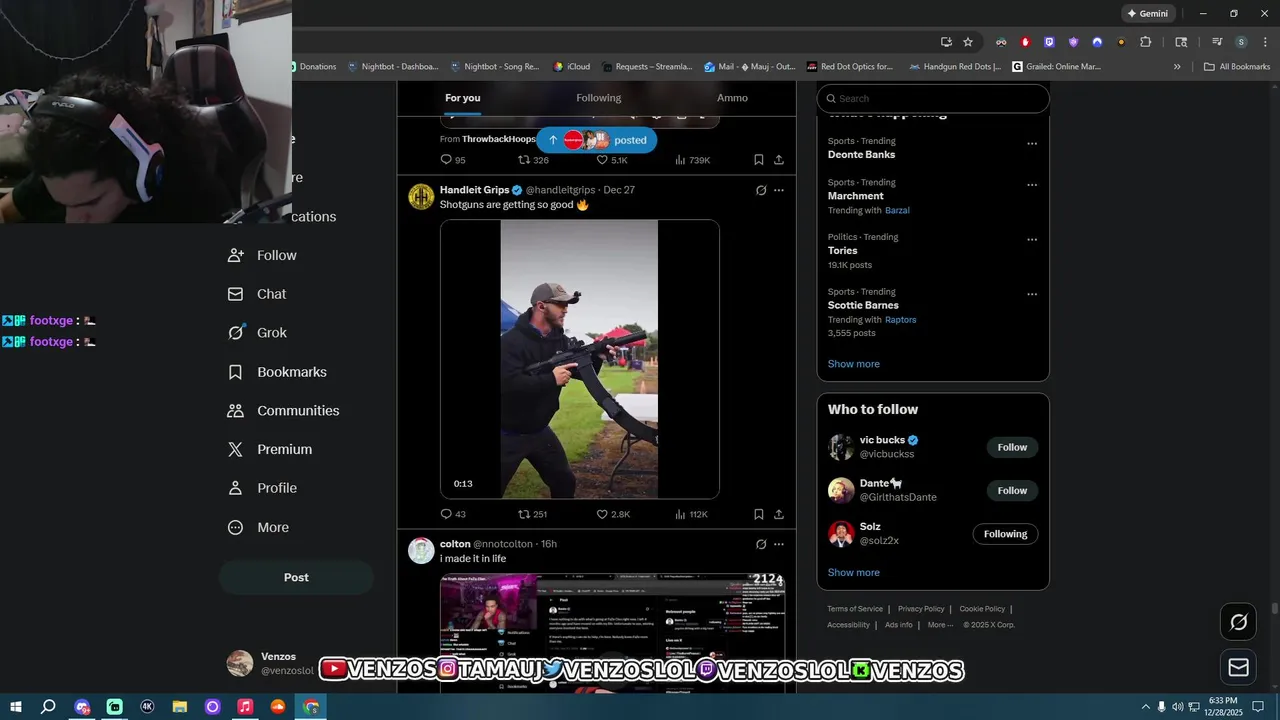Open the Grok sidebar icon
This screenshot has width=1280, height=720.
(x=235, y=333)
